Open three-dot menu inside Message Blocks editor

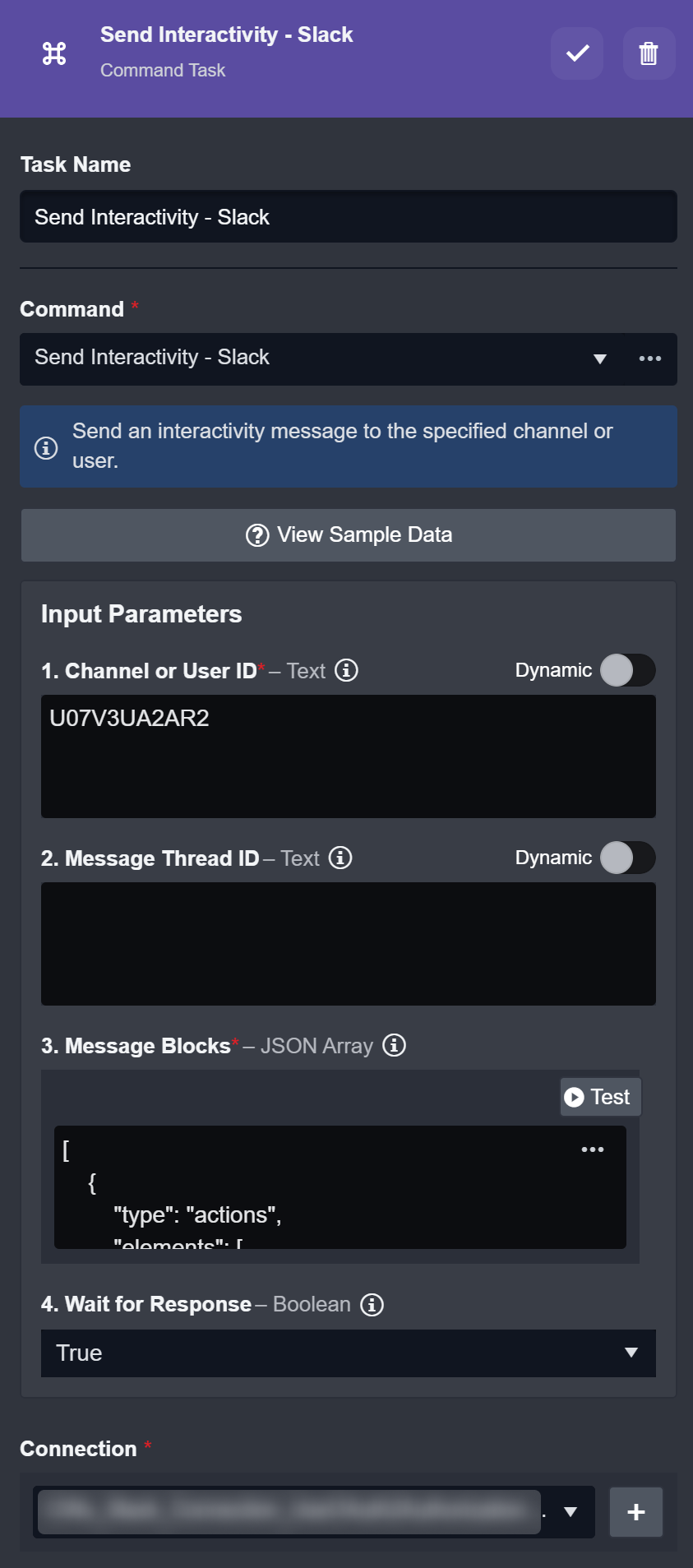coord(592,1149)
